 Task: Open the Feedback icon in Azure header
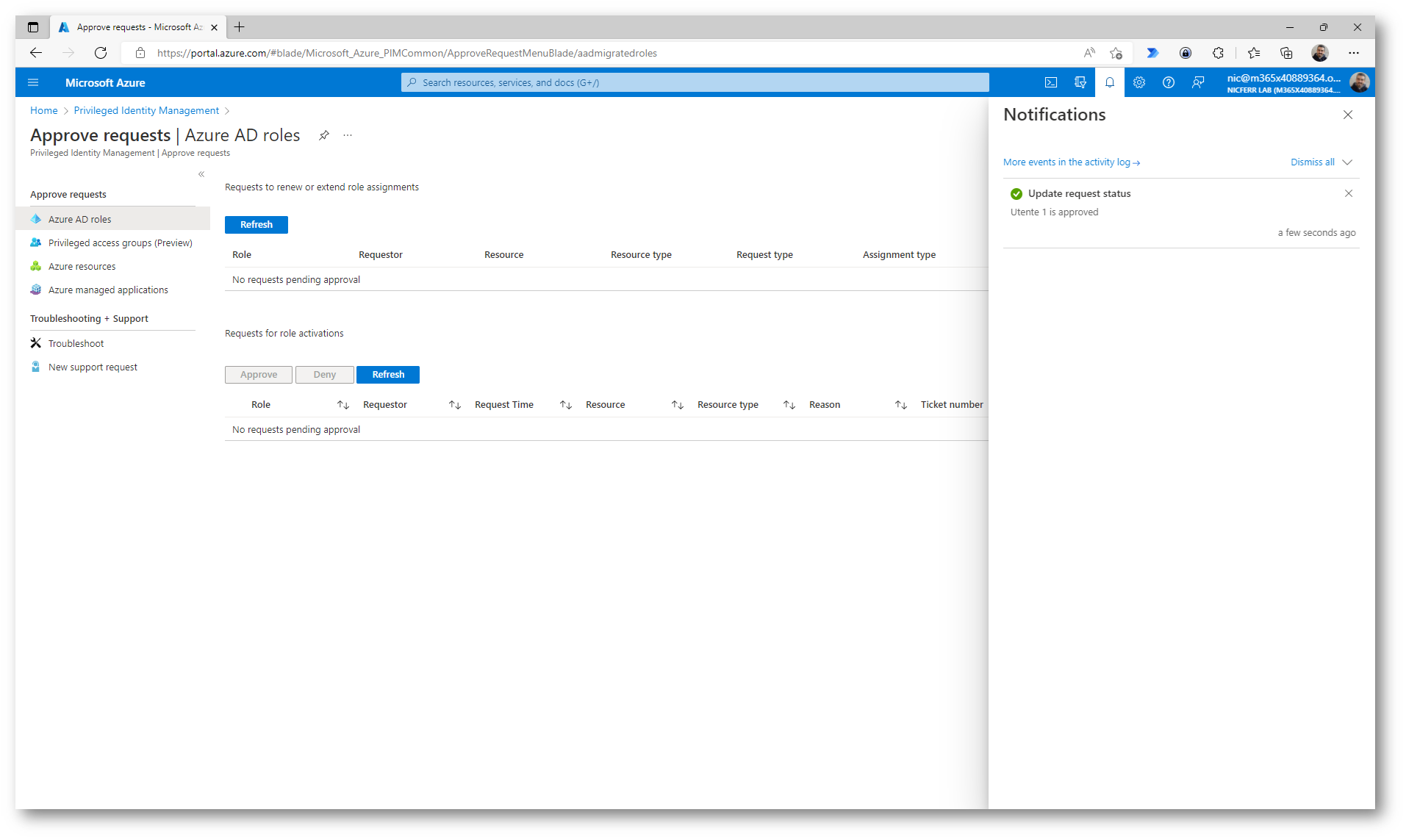click(x=1198, y=82)
